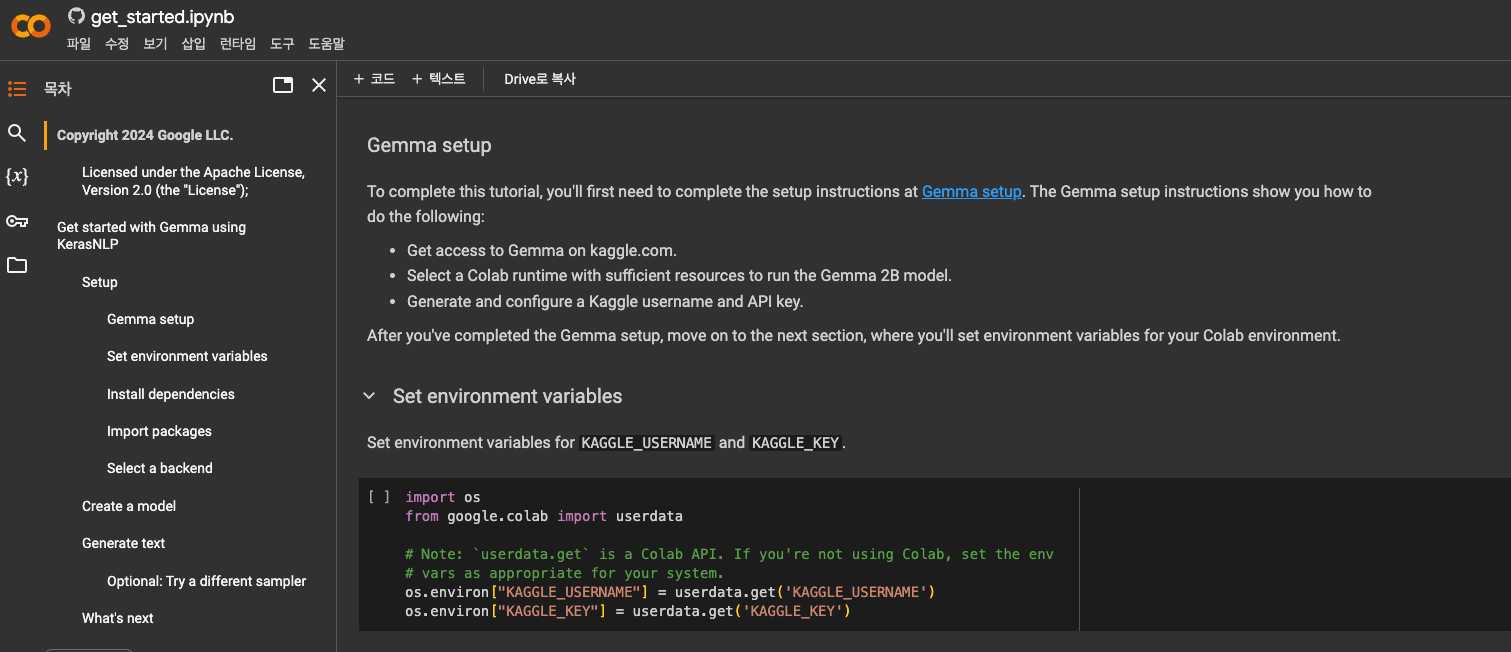Click the Colab logo icon
Screen dimensions: 1511x652
[x=31, y=26]
